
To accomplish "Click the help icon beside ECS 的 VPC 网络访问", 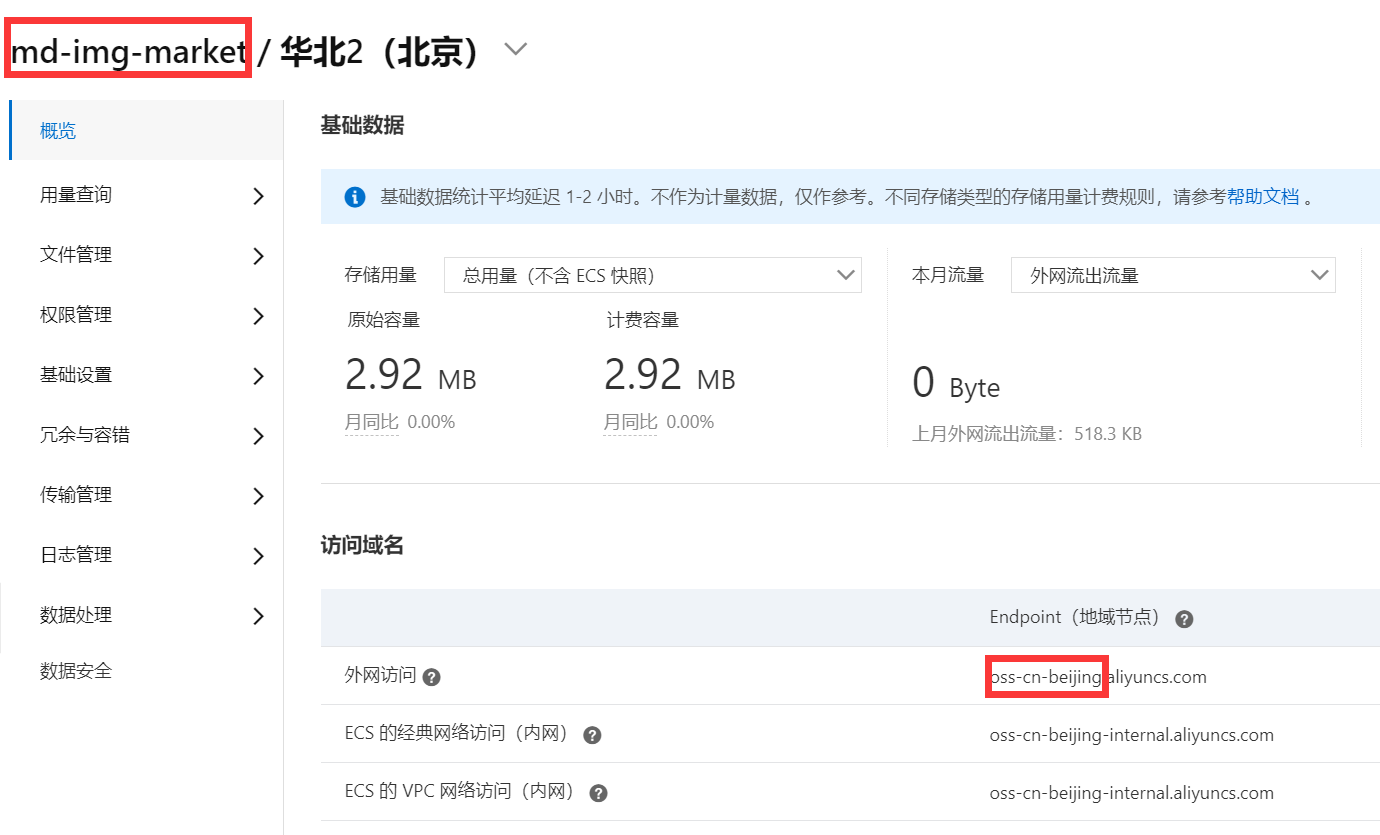I will point(598,794).
